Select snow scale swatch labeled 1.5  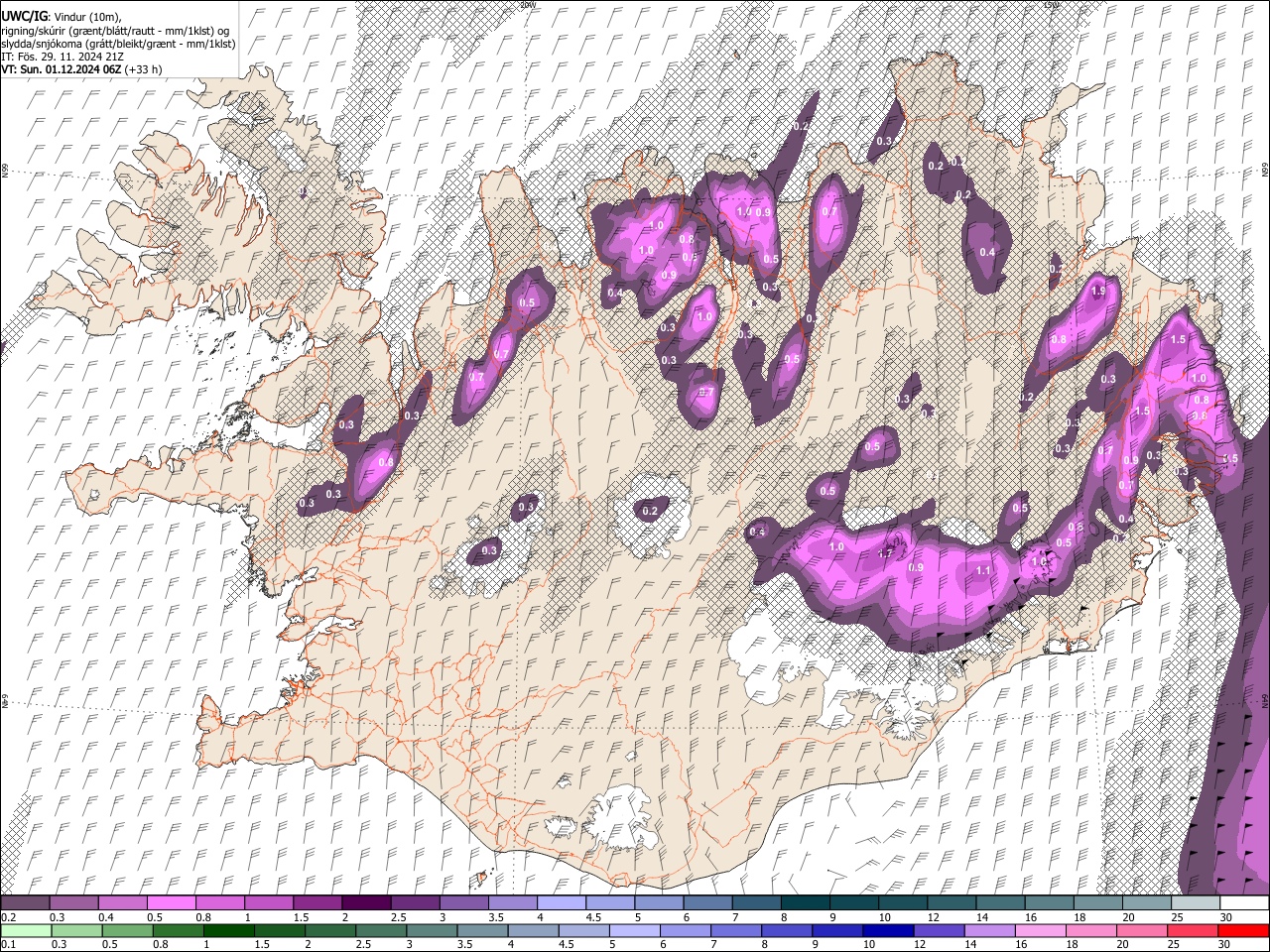coord(317,902)
